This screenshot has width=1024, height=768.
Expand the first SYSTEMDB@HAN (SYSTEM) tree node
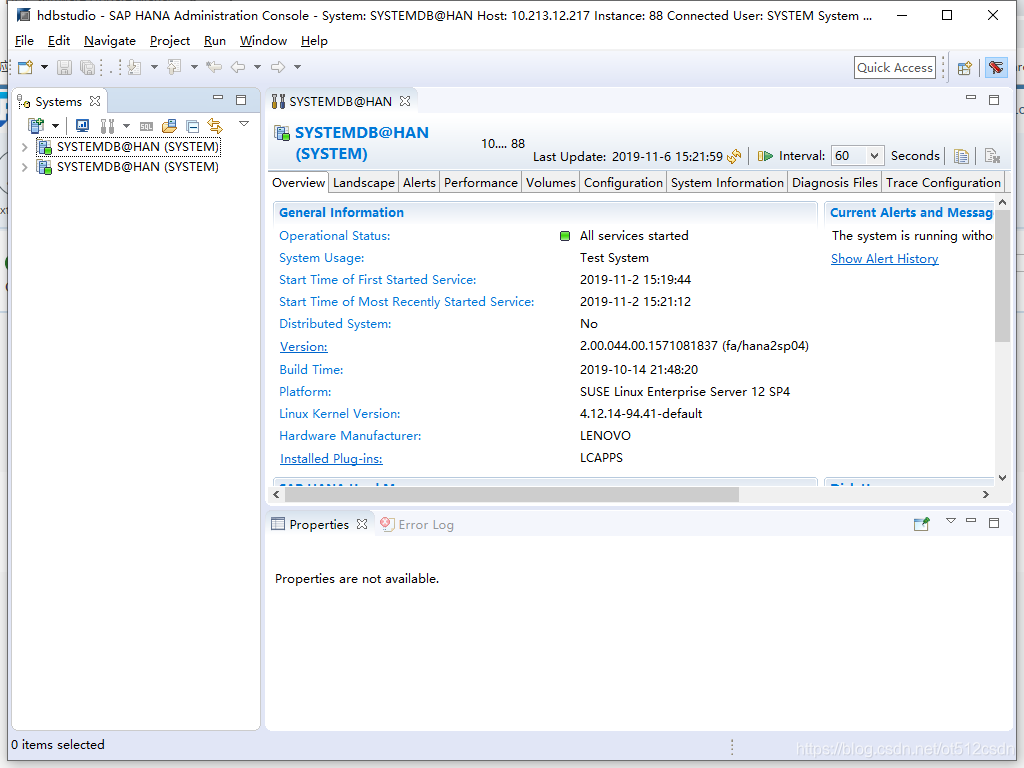(25, 148)
